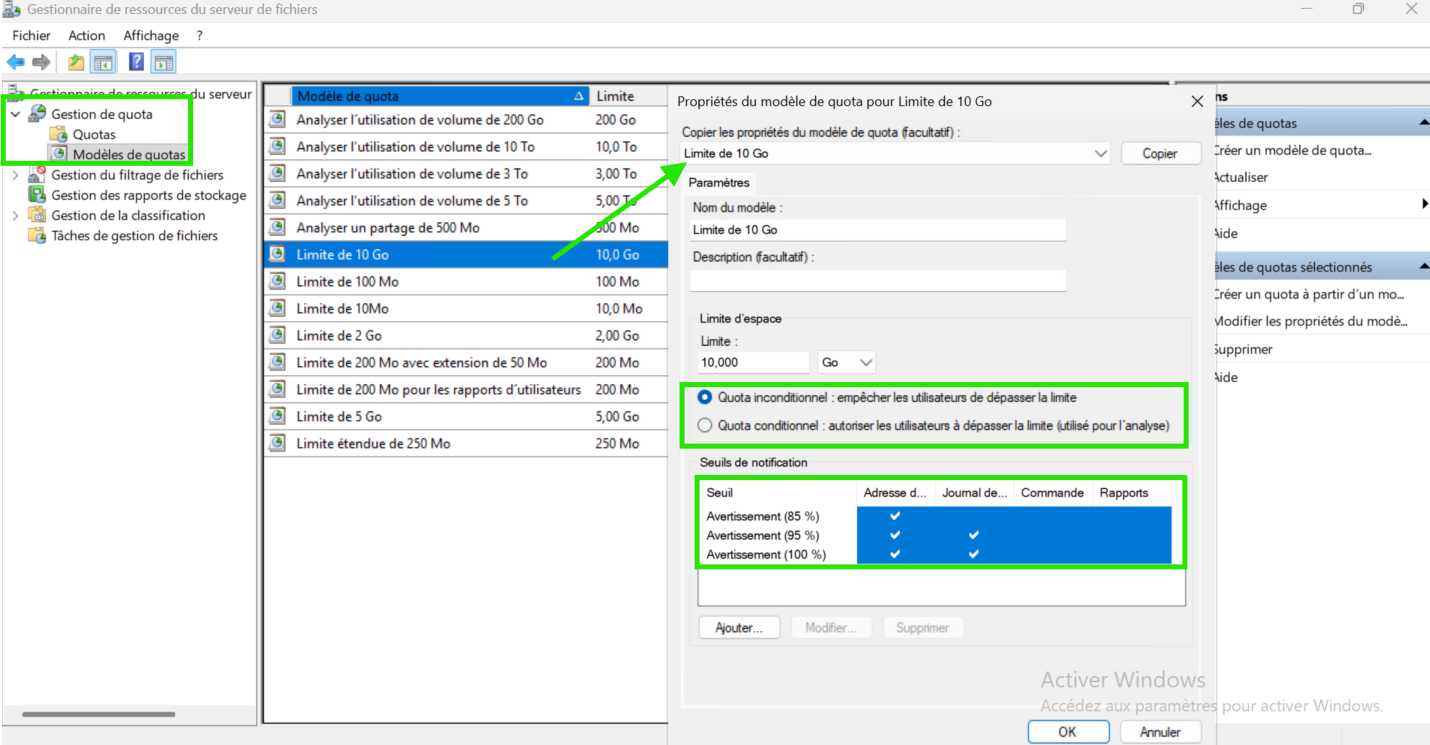This screenshot has width=1430, height=745.
Task: Click the Ajouter... button
Action: pyautogui.click(x=739, y=628)
